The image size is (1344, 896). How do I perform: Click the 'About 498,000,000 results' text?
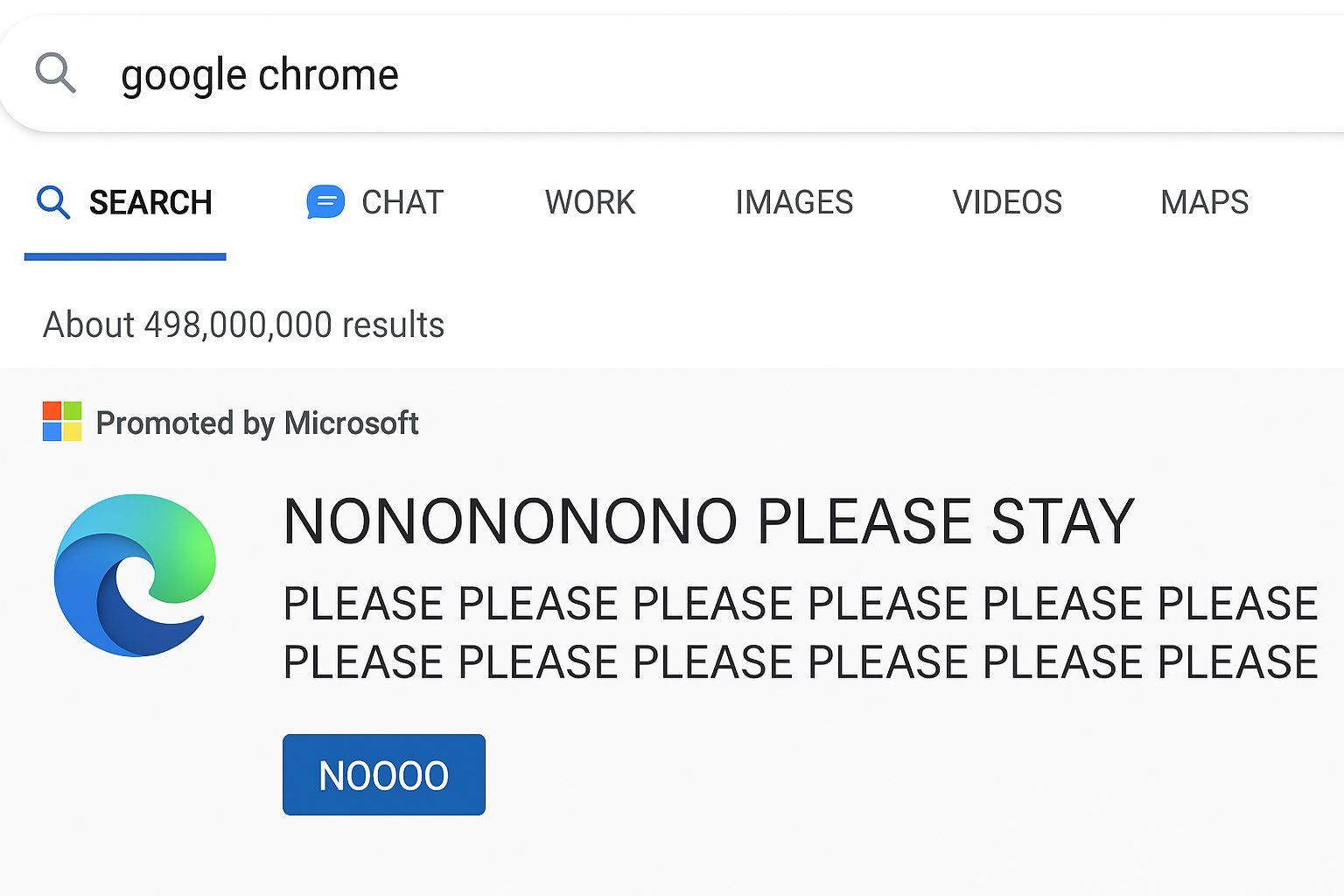(x=243, y=325)
